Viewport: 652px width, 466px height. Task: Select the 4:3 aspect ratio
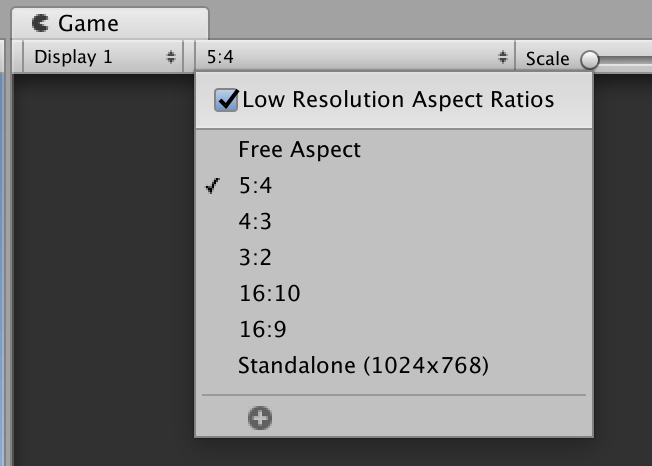pos(255,222)
